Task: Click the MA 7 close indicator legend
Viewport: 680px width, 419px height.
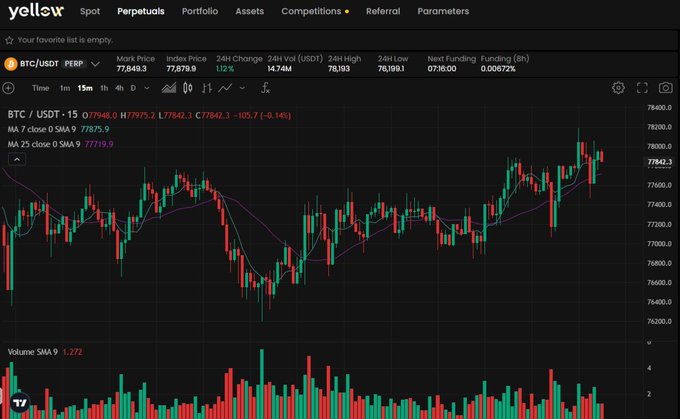Action: 42,129
